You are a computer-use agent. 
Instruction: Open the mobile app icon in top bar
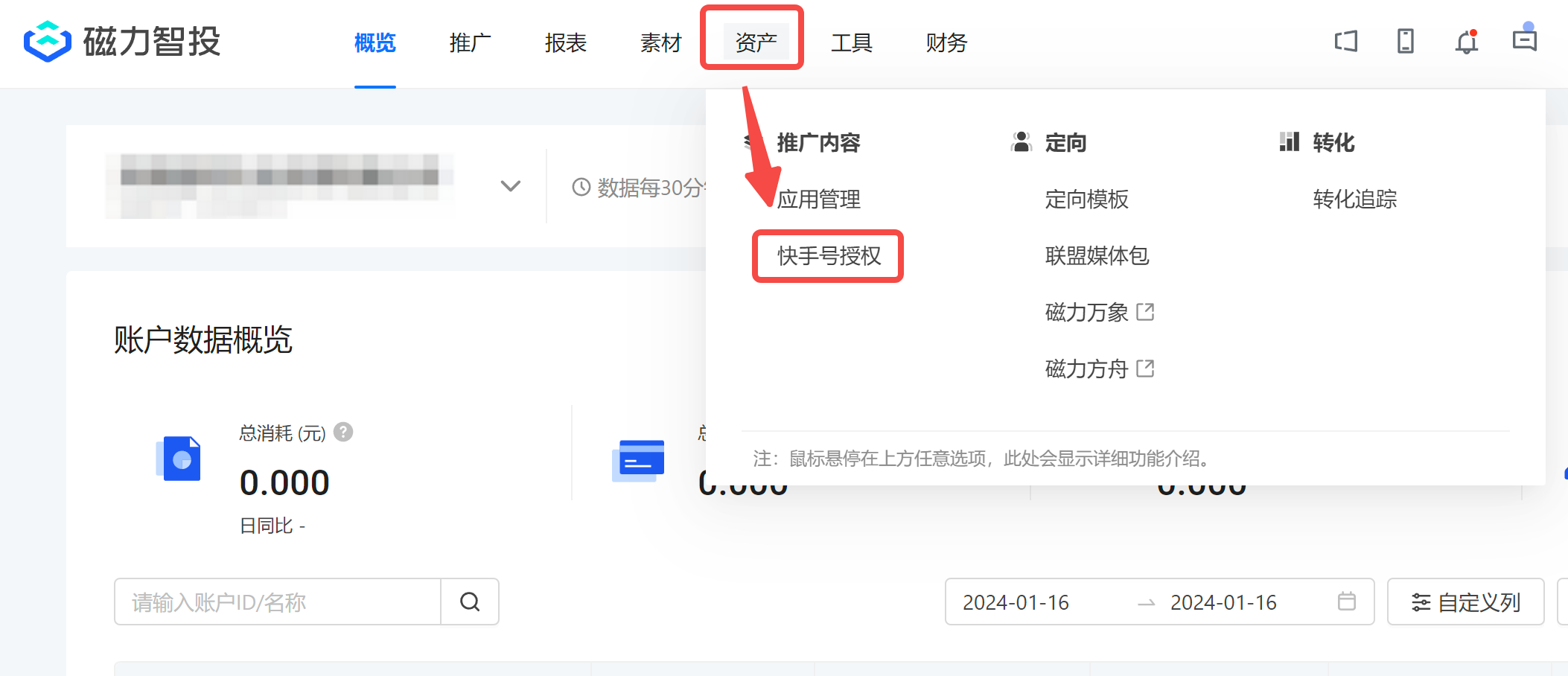coord(1406,42)
